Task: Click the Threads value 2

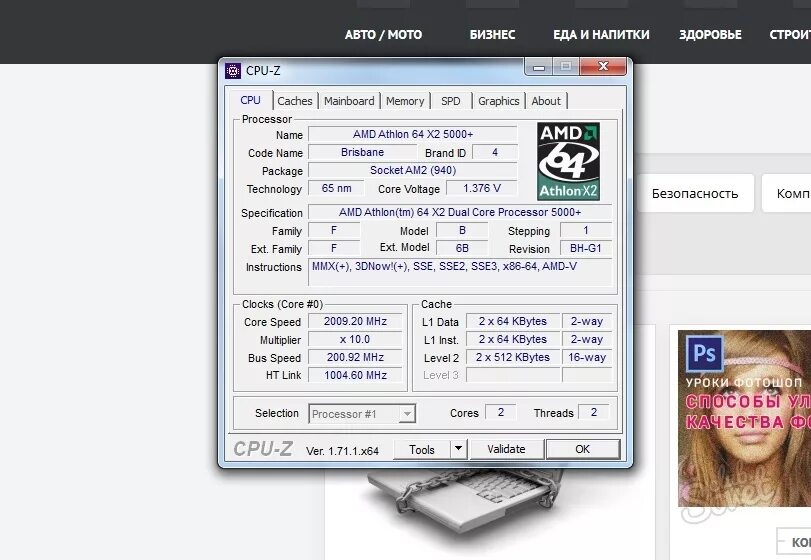Action: (594, 412)
